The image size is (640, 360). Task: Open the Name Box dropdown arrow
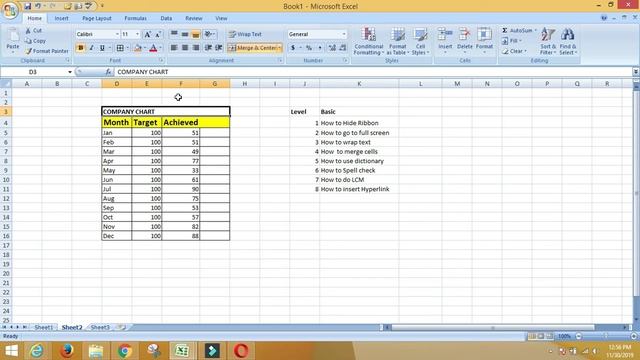(70, 72)
